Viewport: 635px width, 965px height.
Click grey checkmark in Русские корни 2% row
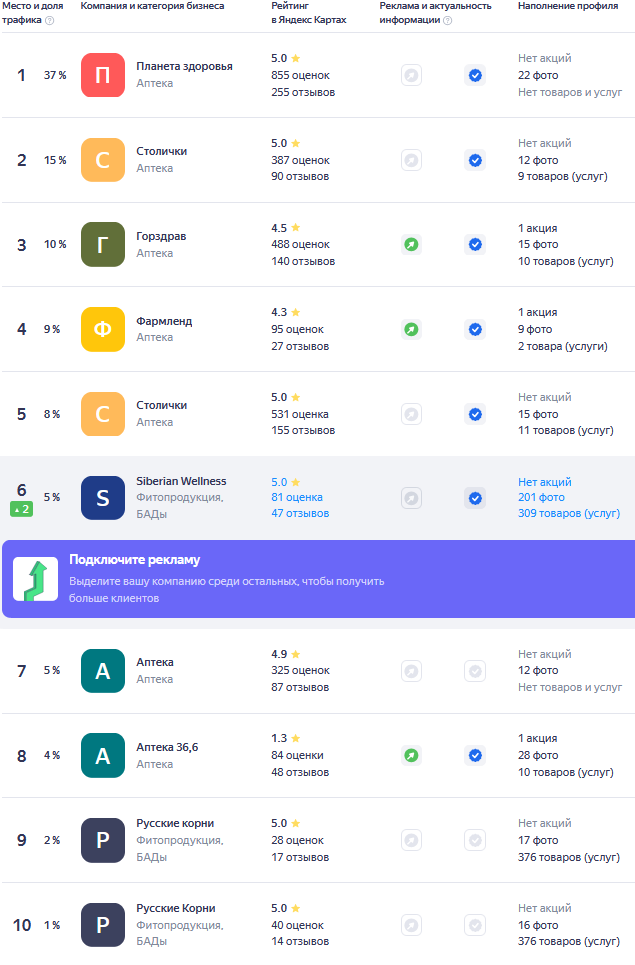pyautogui.click(x=475, y=840)
